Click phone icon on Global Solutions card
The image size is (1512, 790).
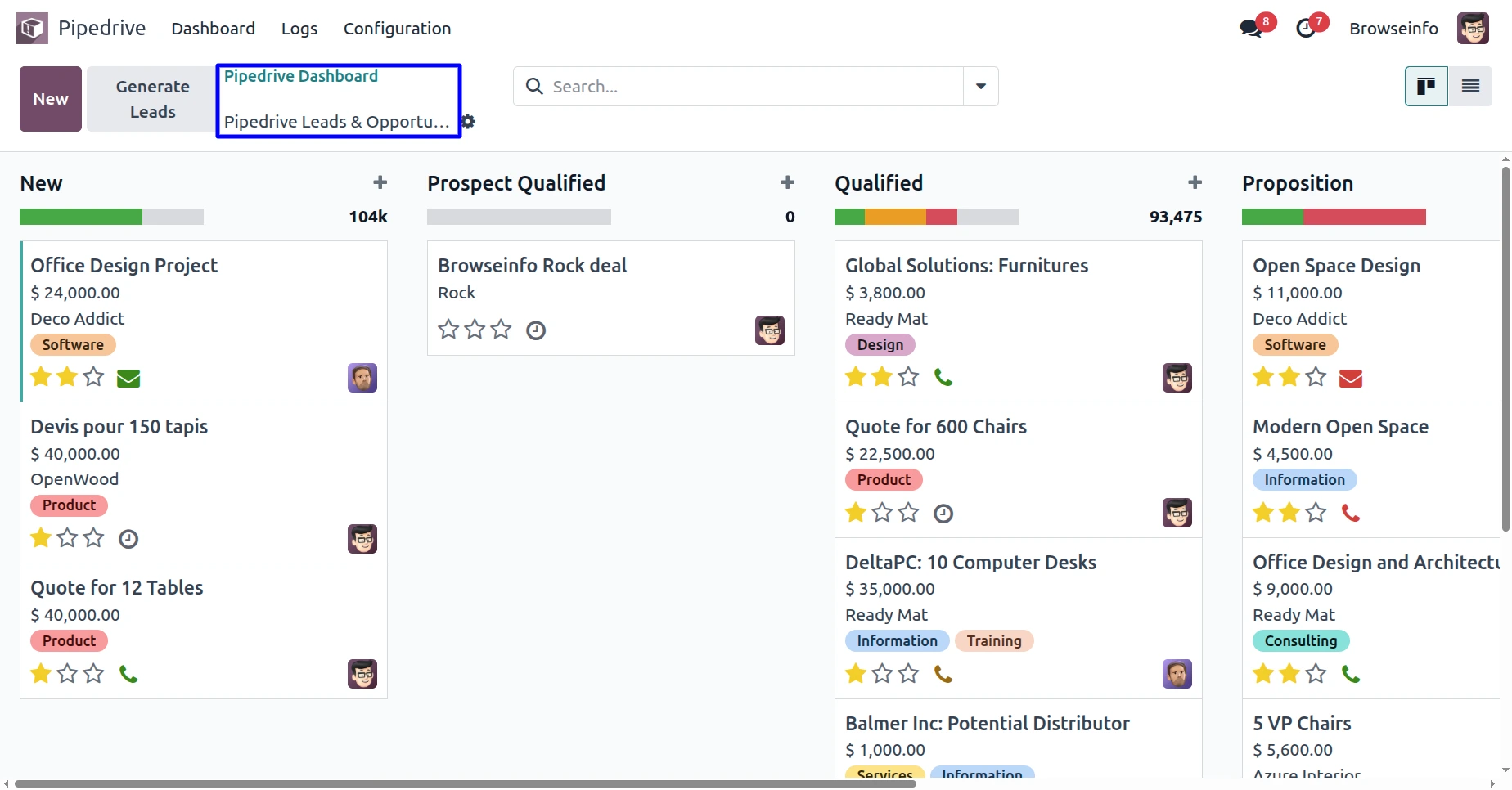[943, 377]
